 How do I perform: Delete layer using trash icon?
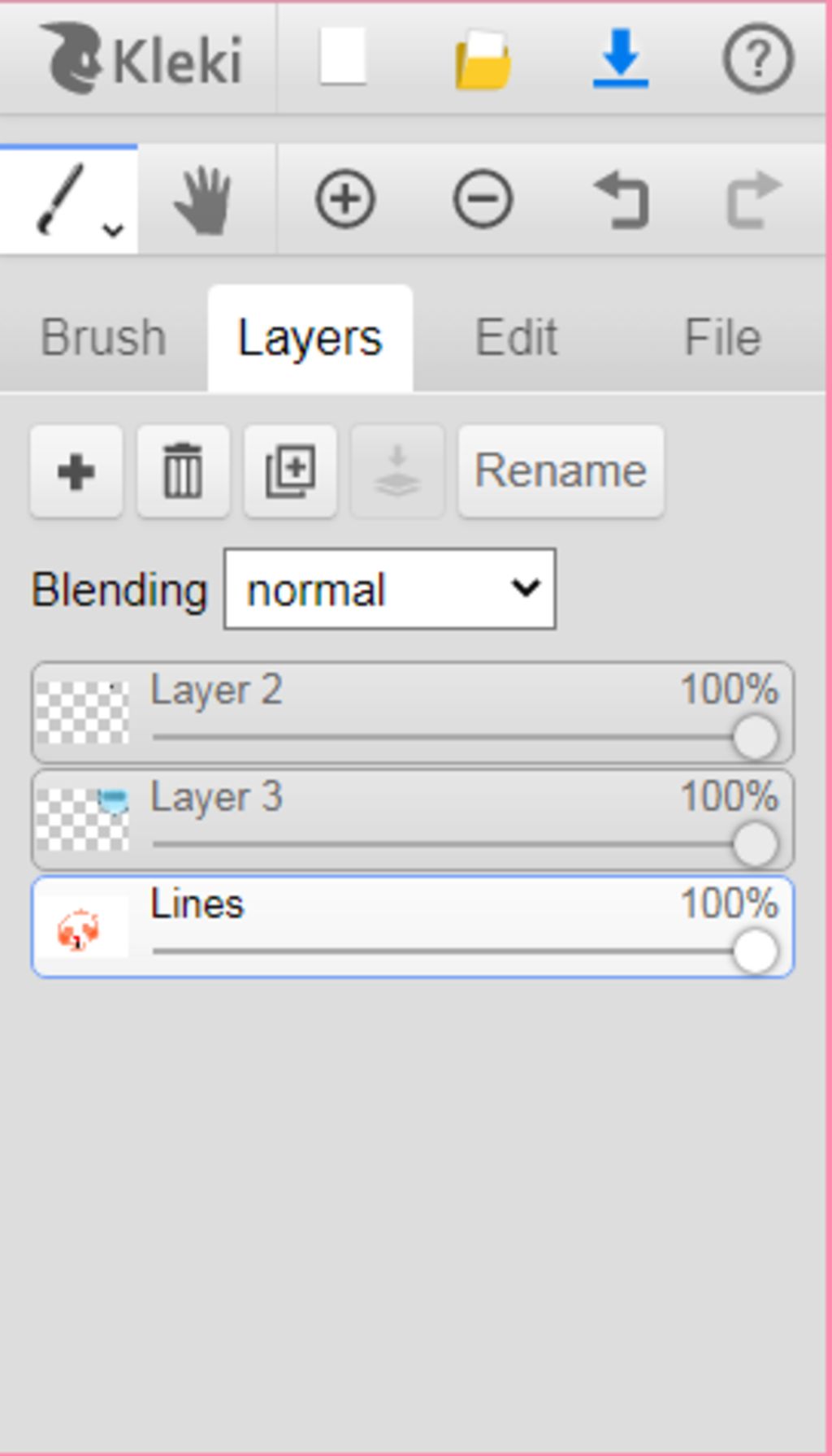tap(183, 471)
